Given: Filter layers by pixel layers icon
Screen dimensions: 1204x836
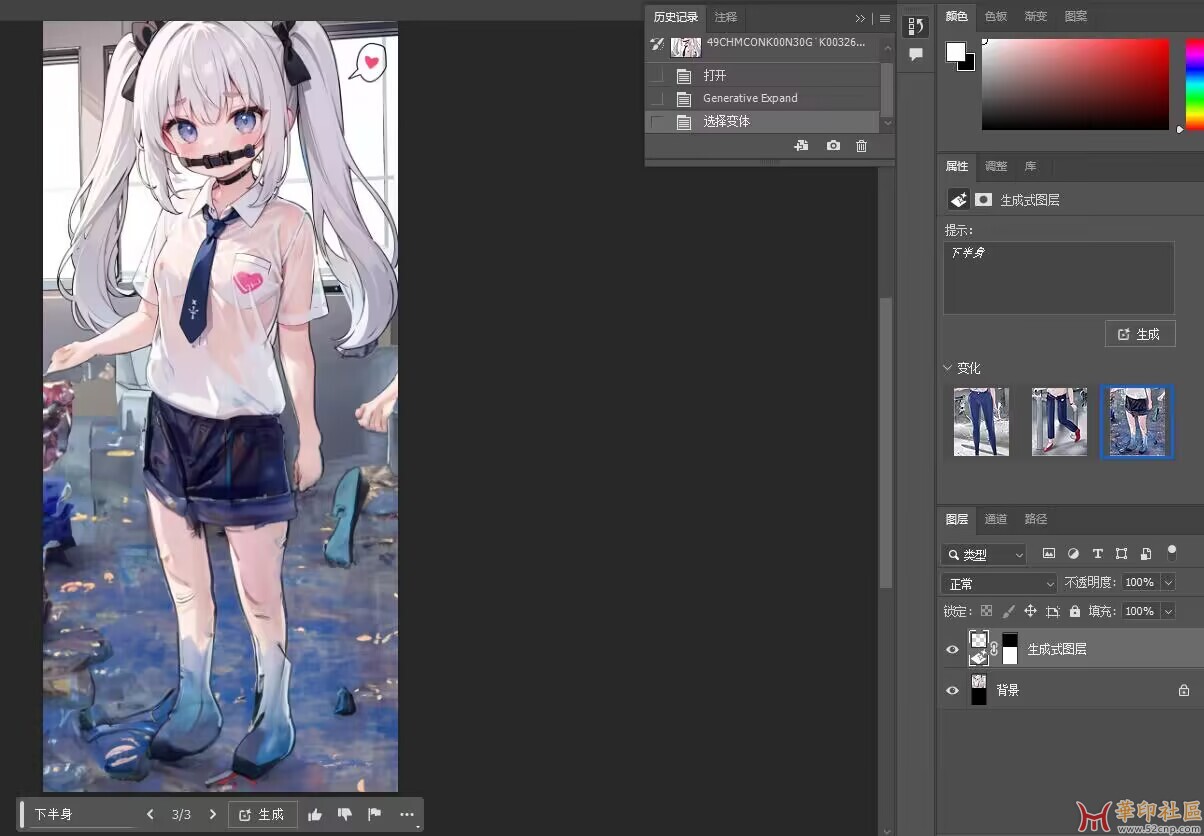Looking at the screenshot, I should (x=1049, y=553).
